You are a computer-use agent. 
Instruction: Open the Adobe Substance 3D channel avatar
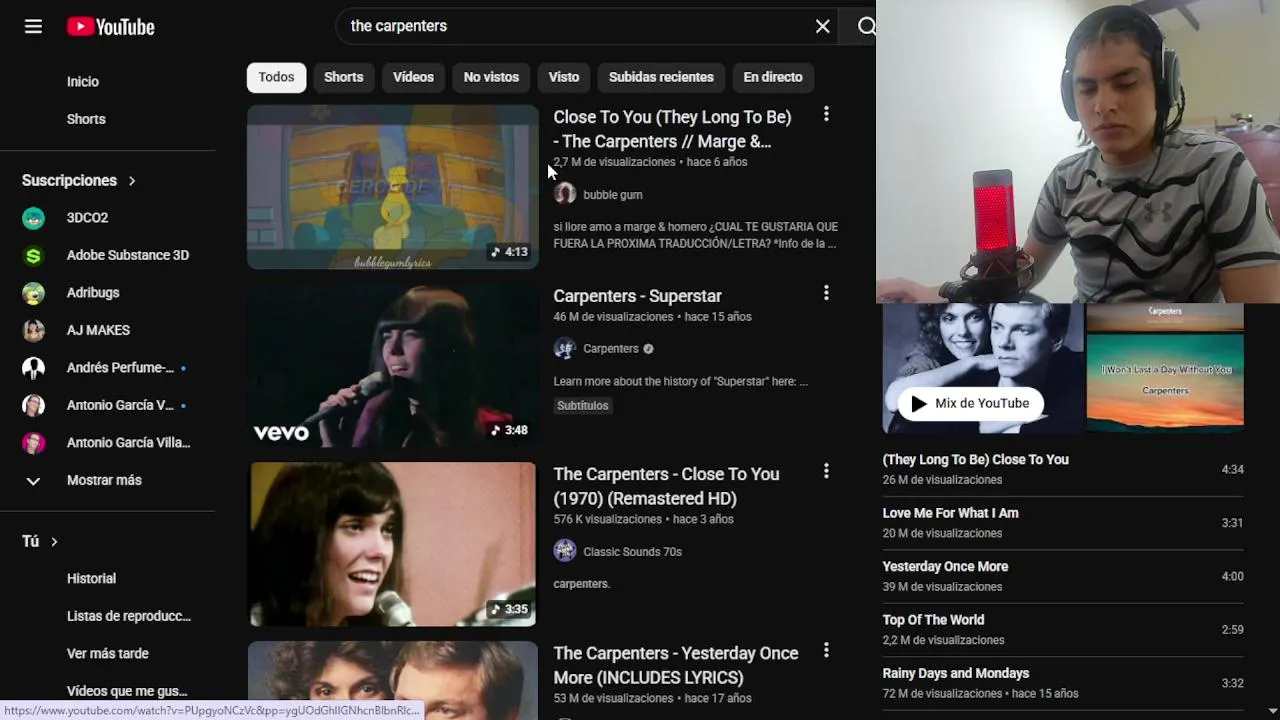33,255
